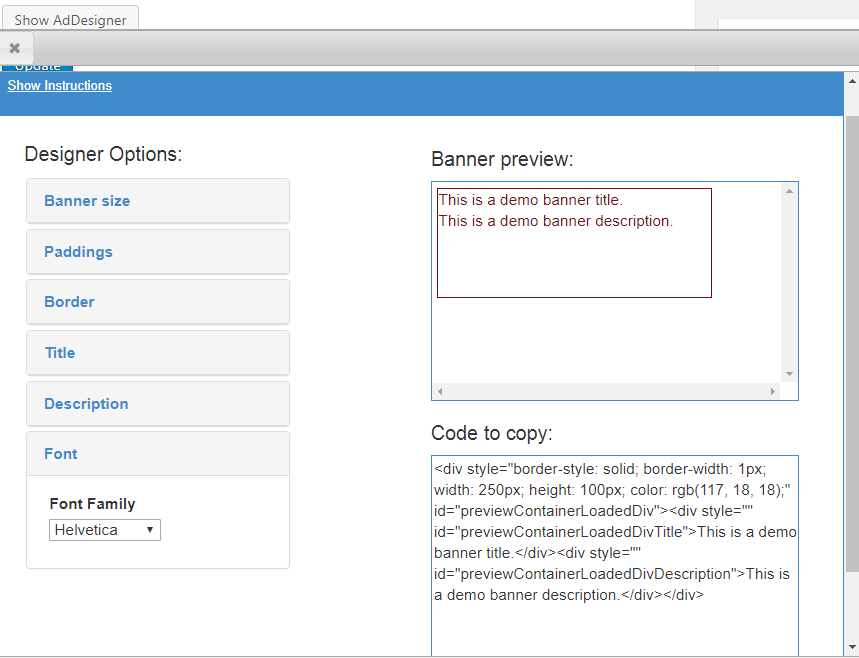
Task: Click the demo banner title text in preview
Action: [x=530, y=200]
